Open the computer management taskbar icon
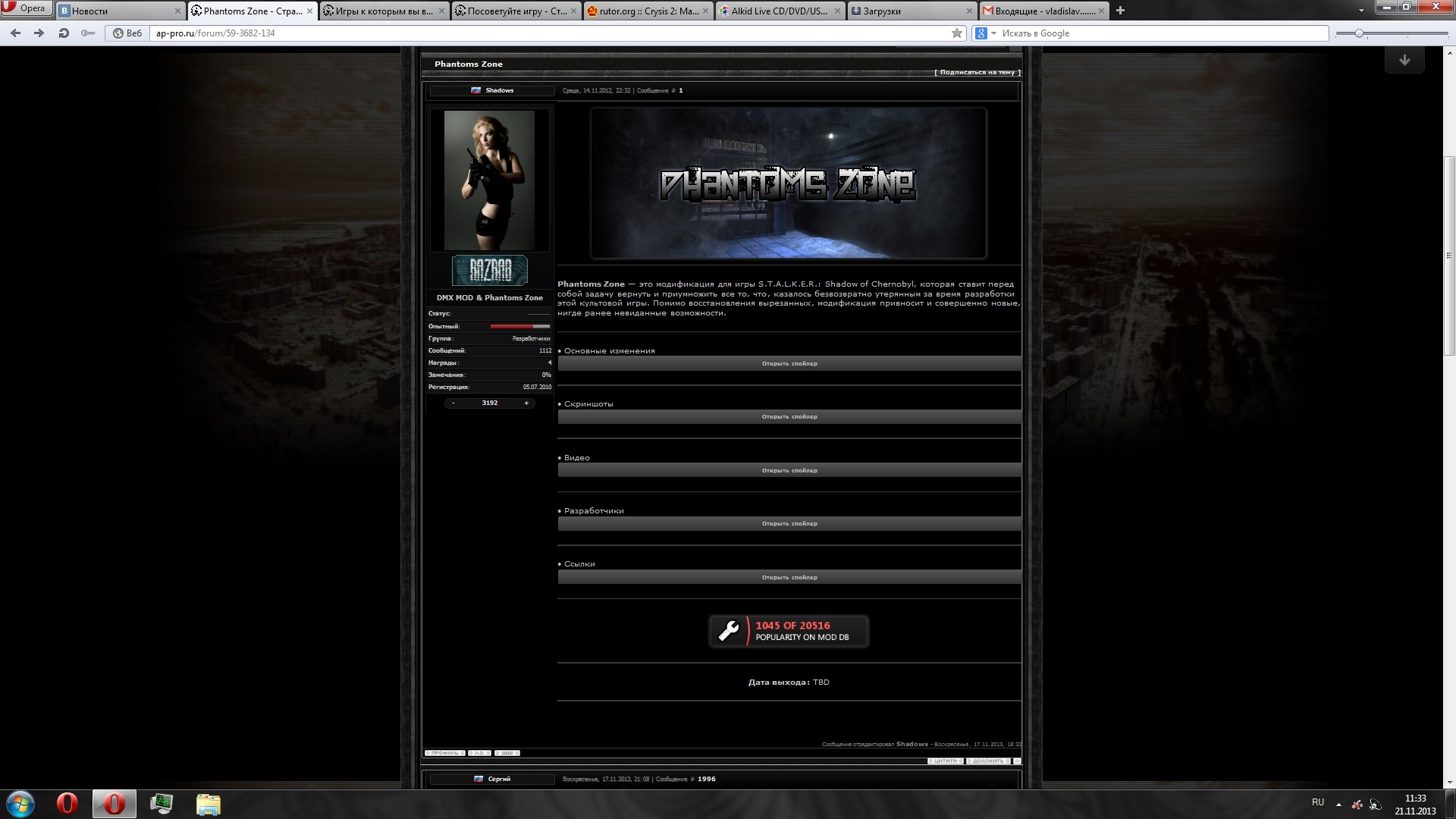 pos(162,804)
